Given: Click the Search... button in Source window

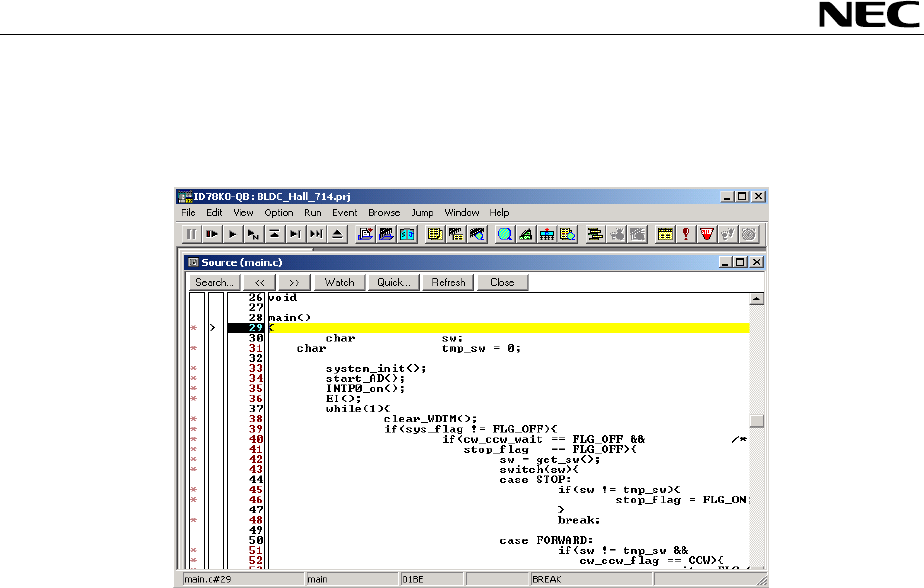Looking at the screenshot, I should click(x=213, y=282).
